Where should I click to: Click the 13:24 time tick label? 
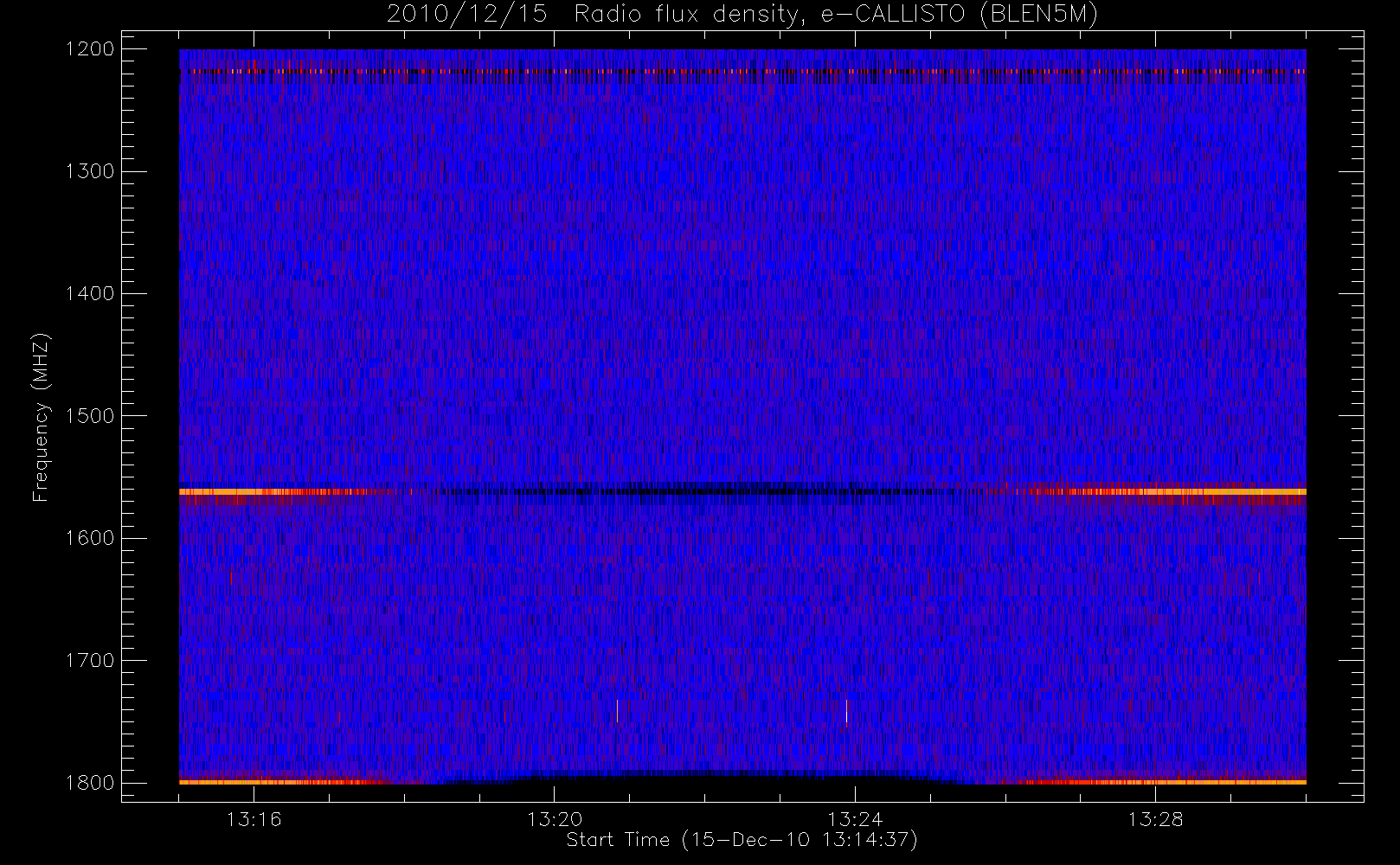coord(855,819)
